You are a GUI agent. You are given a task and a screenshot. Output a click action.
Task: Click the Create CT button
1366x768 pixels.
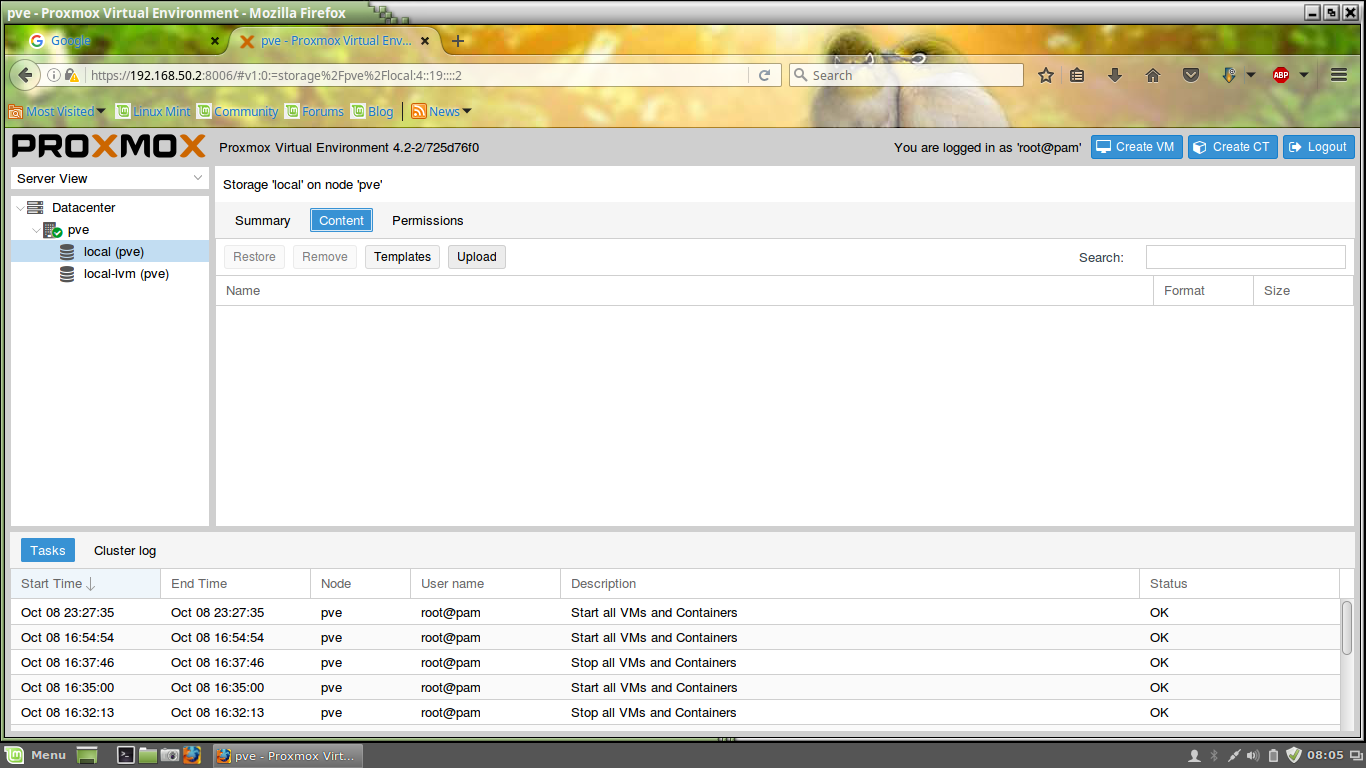click(1233, 147)
